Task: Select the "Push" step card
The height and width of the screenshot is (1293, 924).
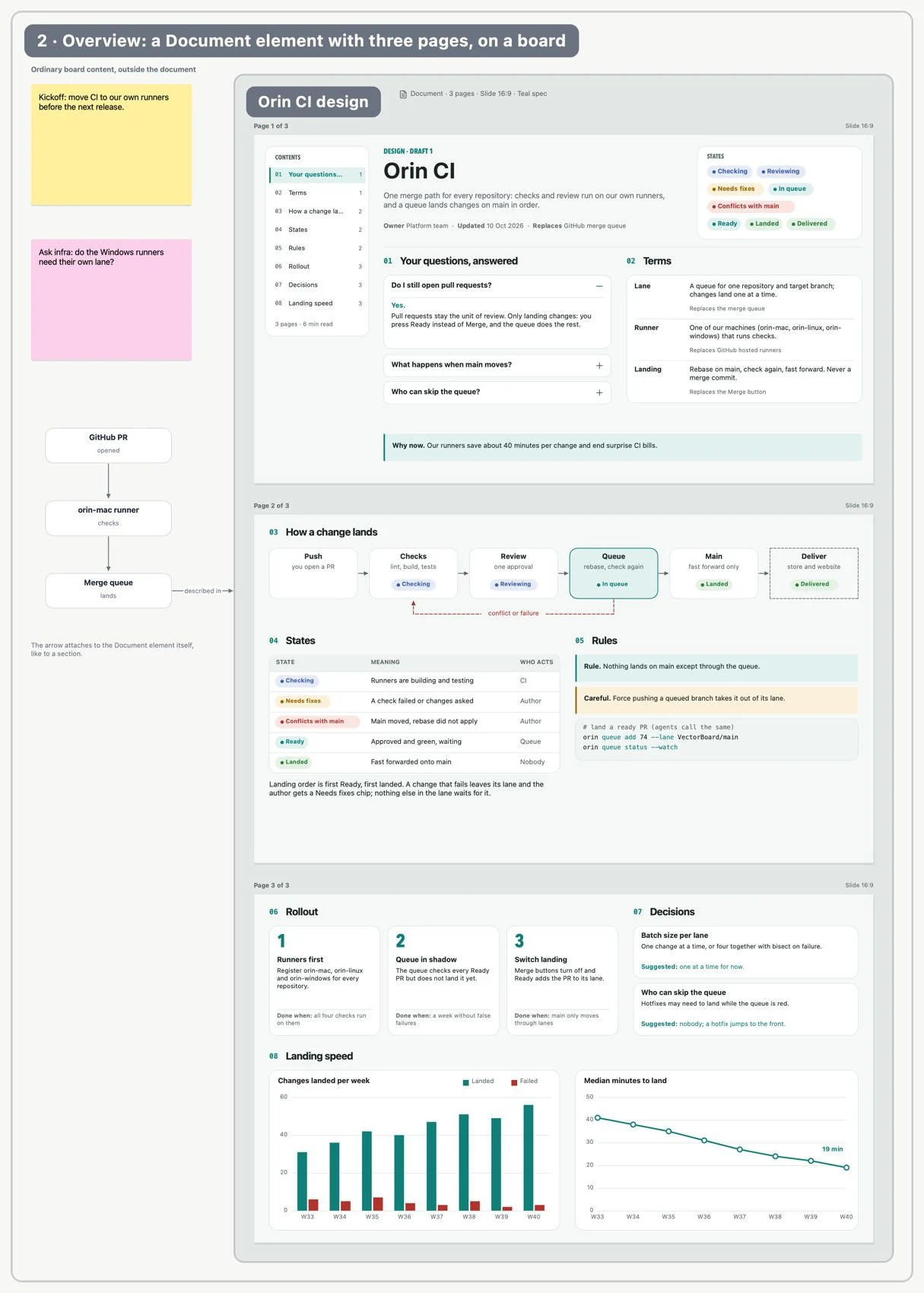Action: 313,573
